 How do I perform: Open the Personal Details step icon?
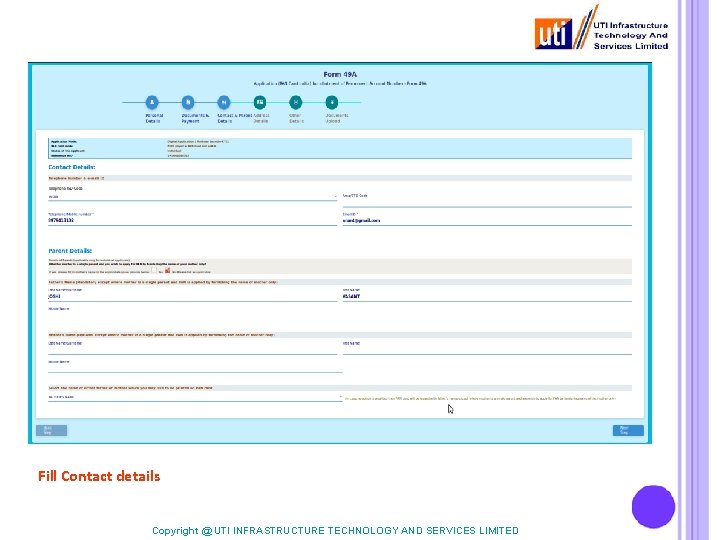152,102
